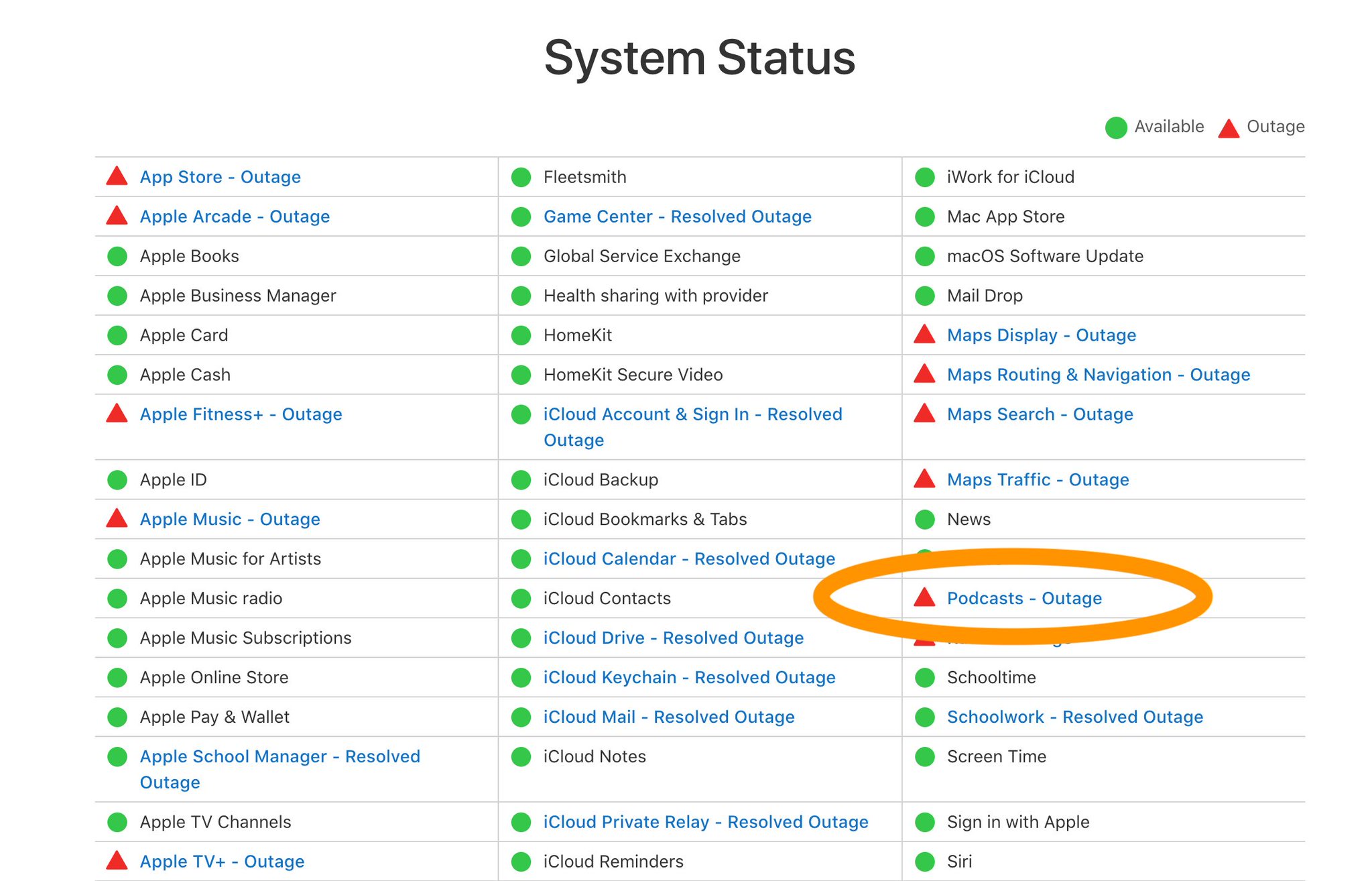This screenshot has width=1372, height=881.
Task: View Schoolwork - Resolved Outage link
Action: point(1074,717)
